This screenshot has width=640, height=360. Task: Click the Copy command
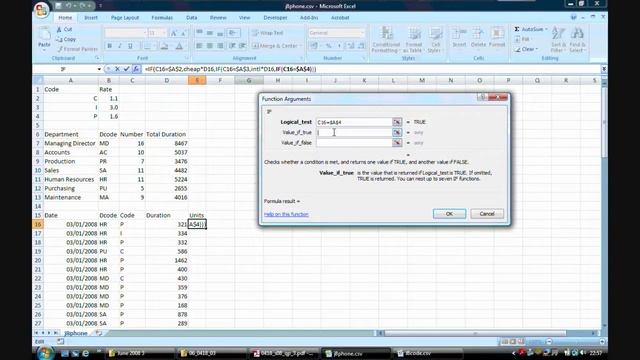(x=66, y=39)
